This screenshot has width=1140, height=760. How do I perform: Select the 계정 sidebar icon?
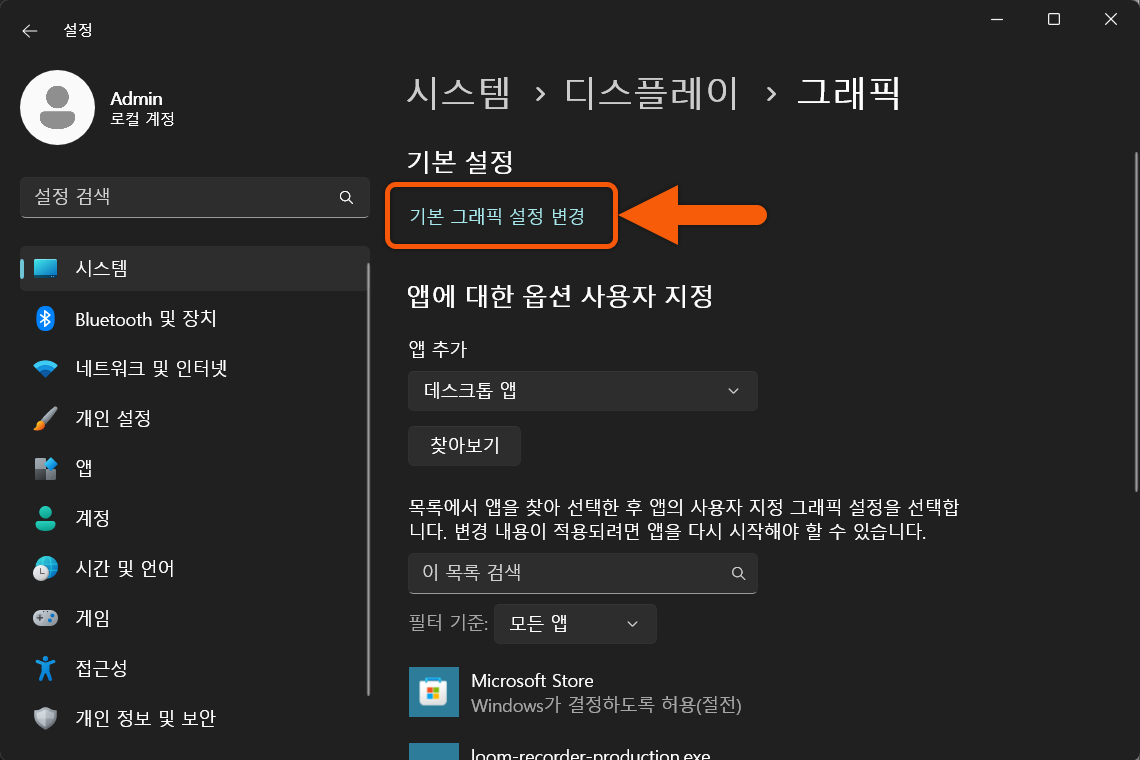click(x=44, y=518)
